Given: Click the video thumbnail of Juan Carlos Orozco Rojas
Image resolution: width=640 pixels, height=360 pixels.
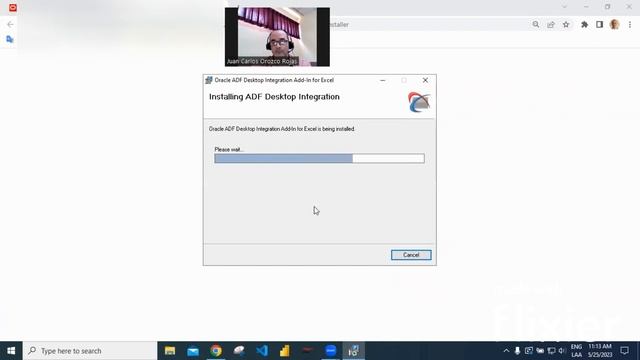Looking at the screenshot, I should click(x=277, y=37).
